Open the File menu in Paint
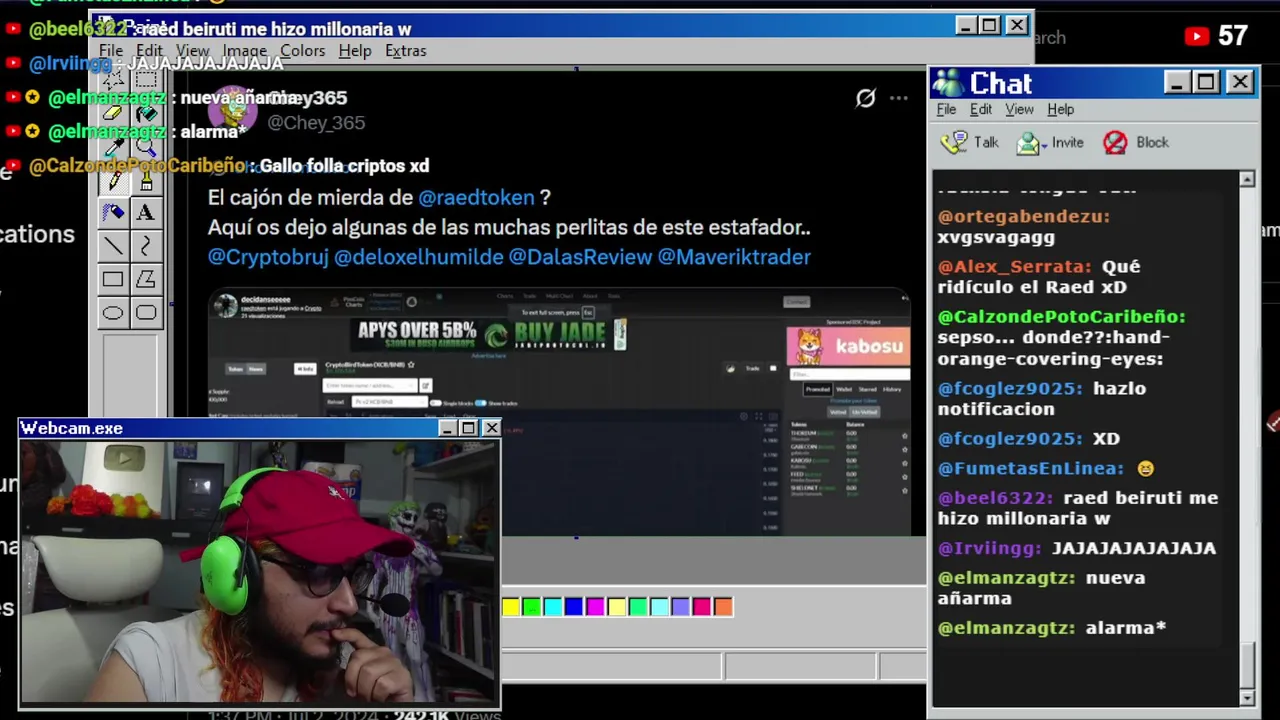 pyautogui.click(x=111, y=51)
